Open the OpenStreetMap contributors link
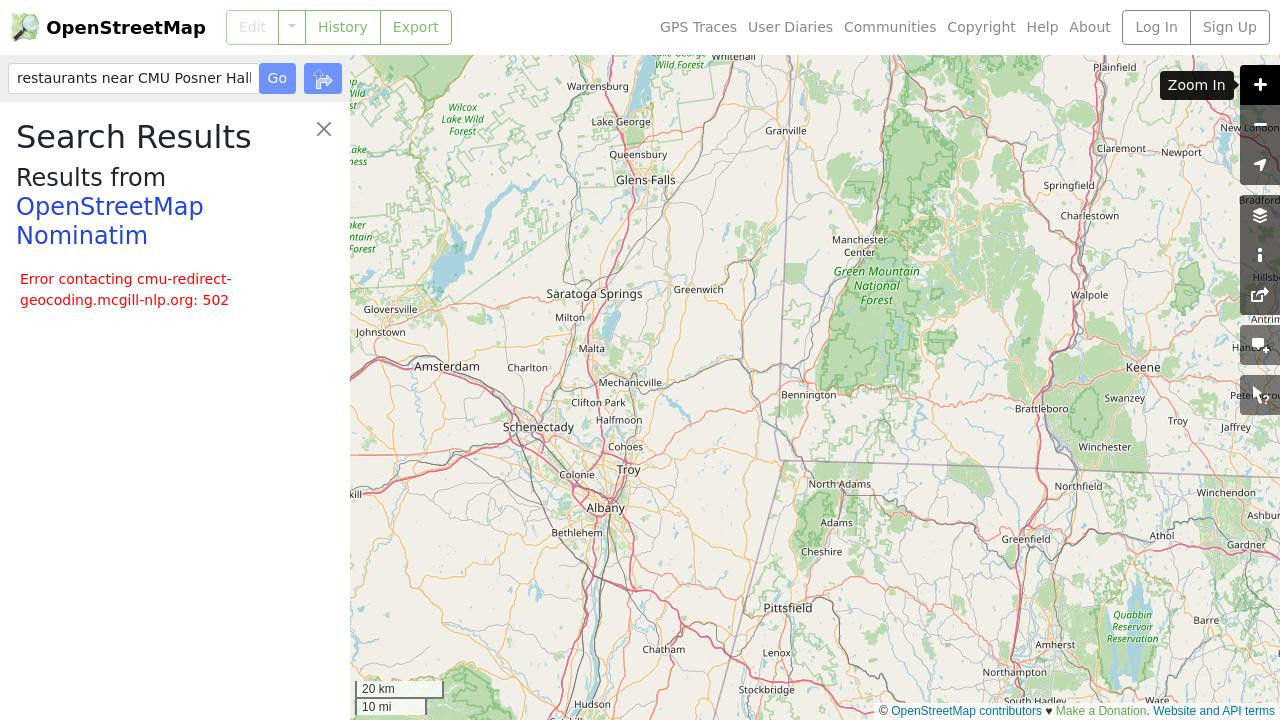 [966, 711]
